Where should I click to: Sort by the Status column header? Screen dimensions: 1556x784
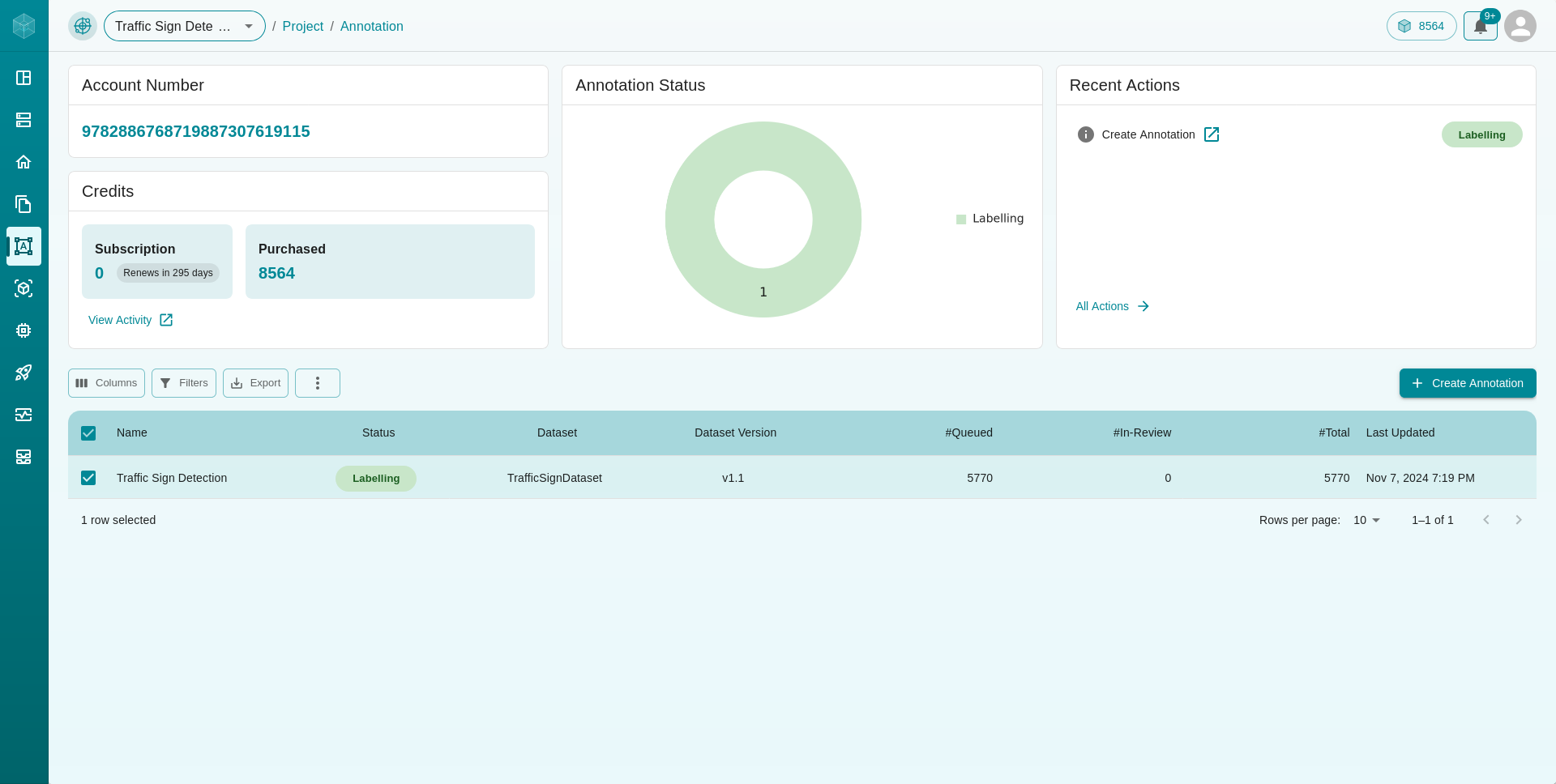(x=378, y=432)
